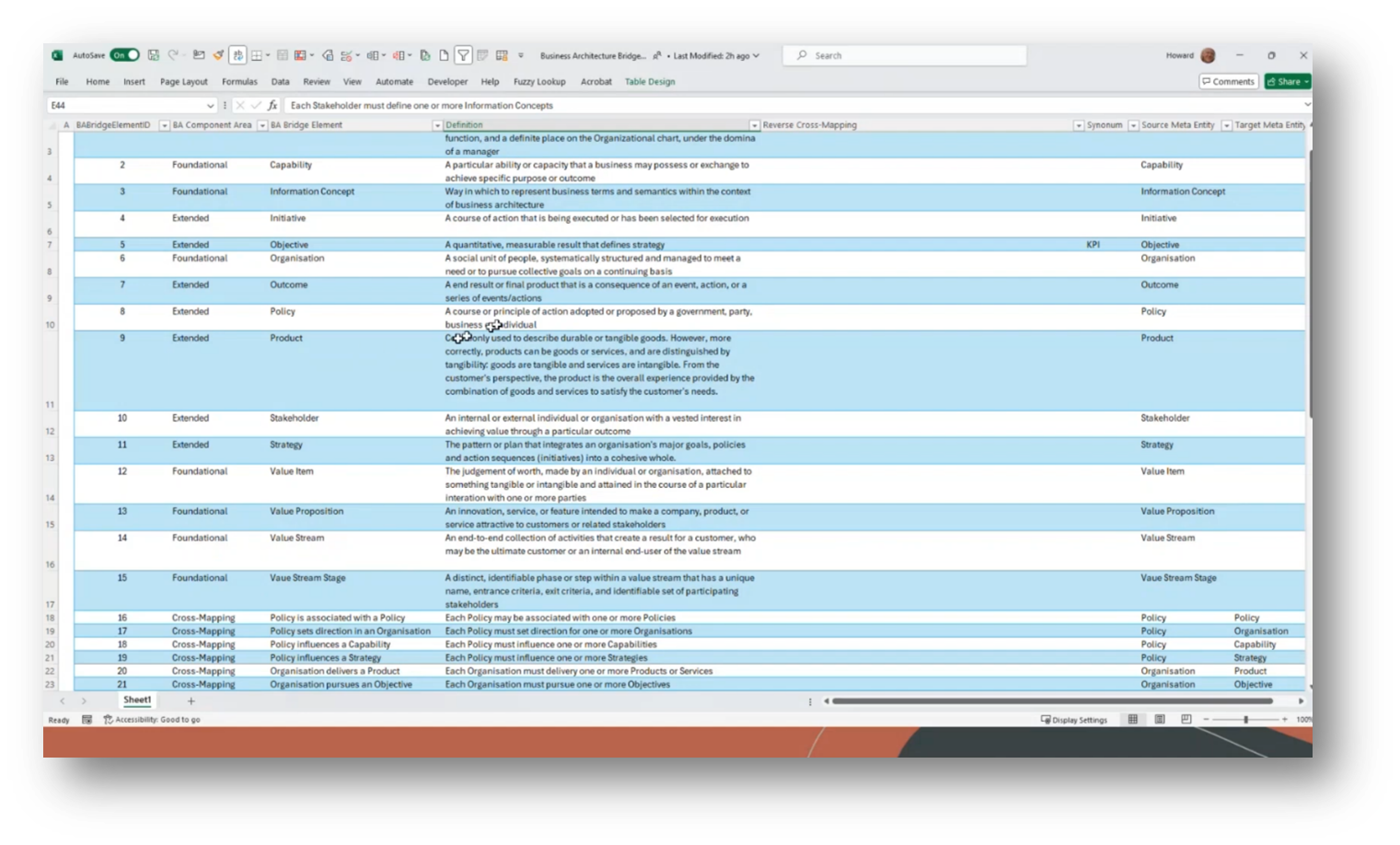Click Accessibility: Good to go status

point(152,720)
